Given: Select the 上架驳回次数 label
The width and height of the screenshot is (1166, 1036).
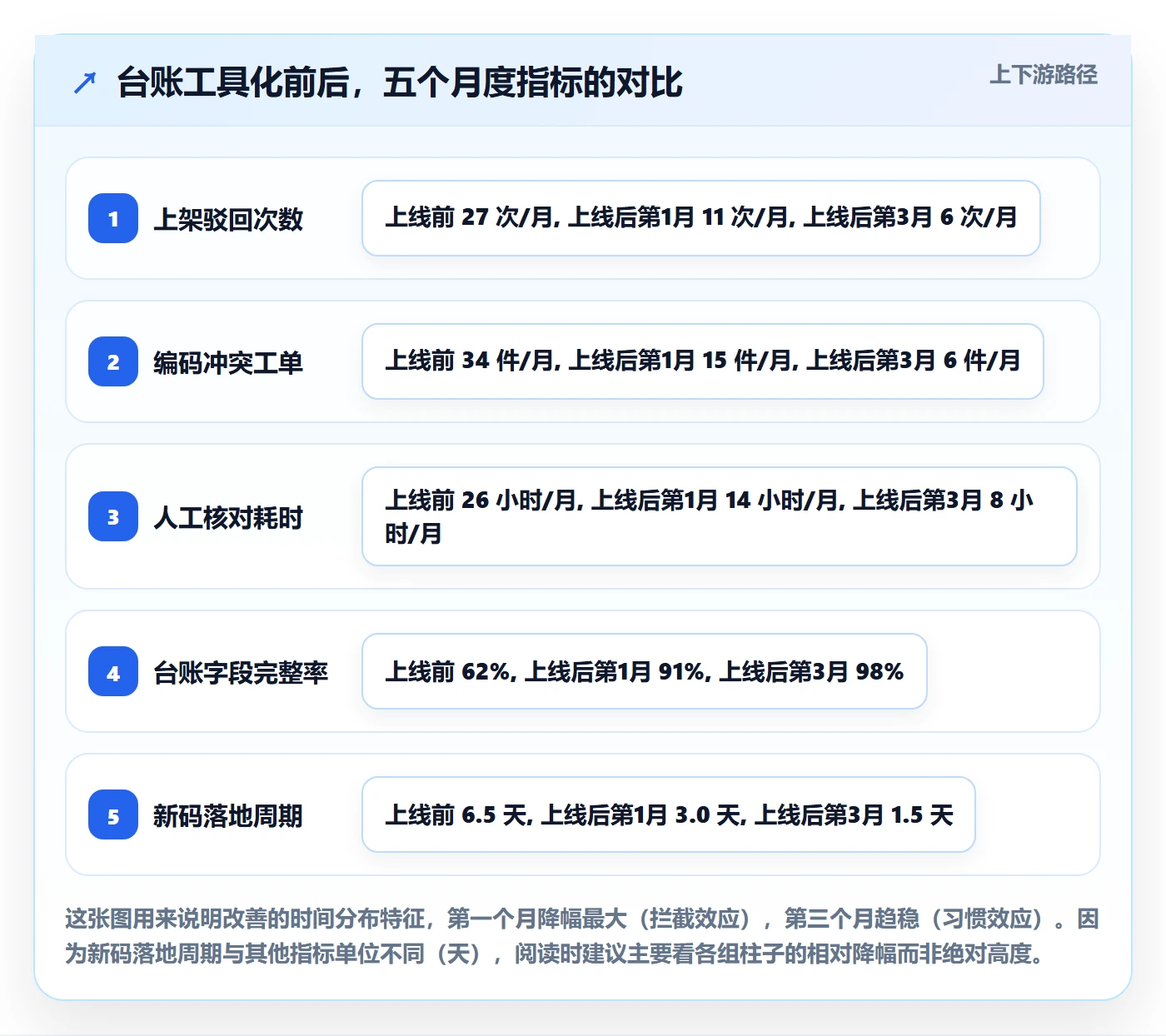Looking at the screenshot, I should (x=228, y=219).
